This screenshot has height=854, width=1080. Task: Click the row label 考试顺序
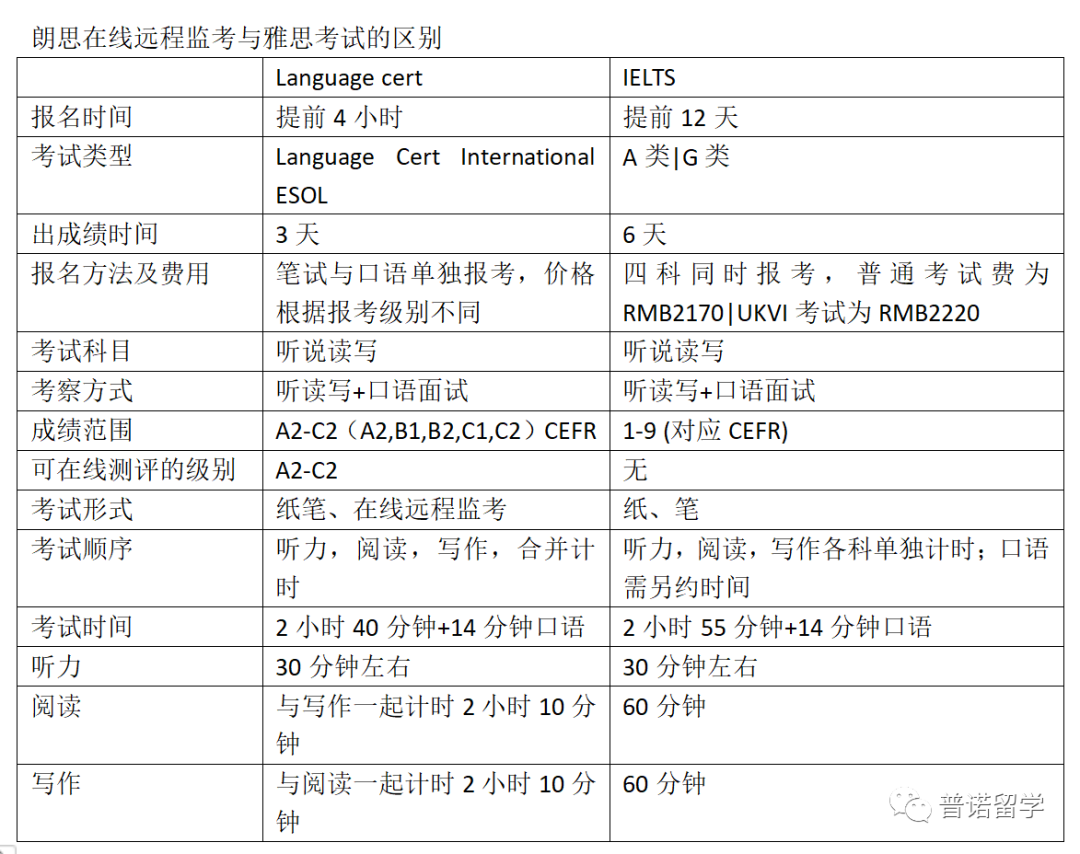(82, 548)
